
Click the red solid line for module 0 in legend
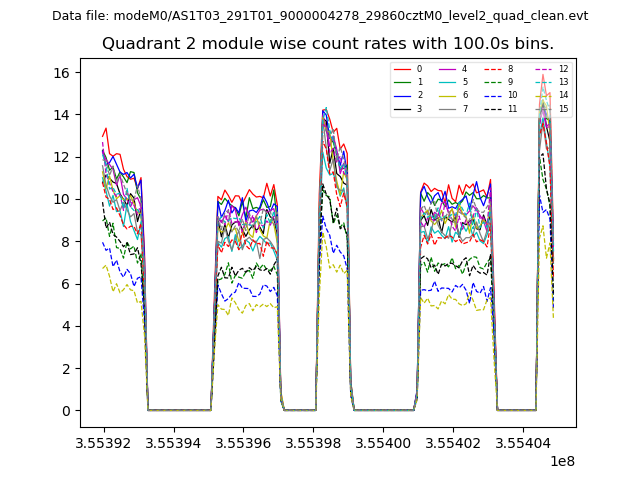pyautogui.click(x=404, y=69)
